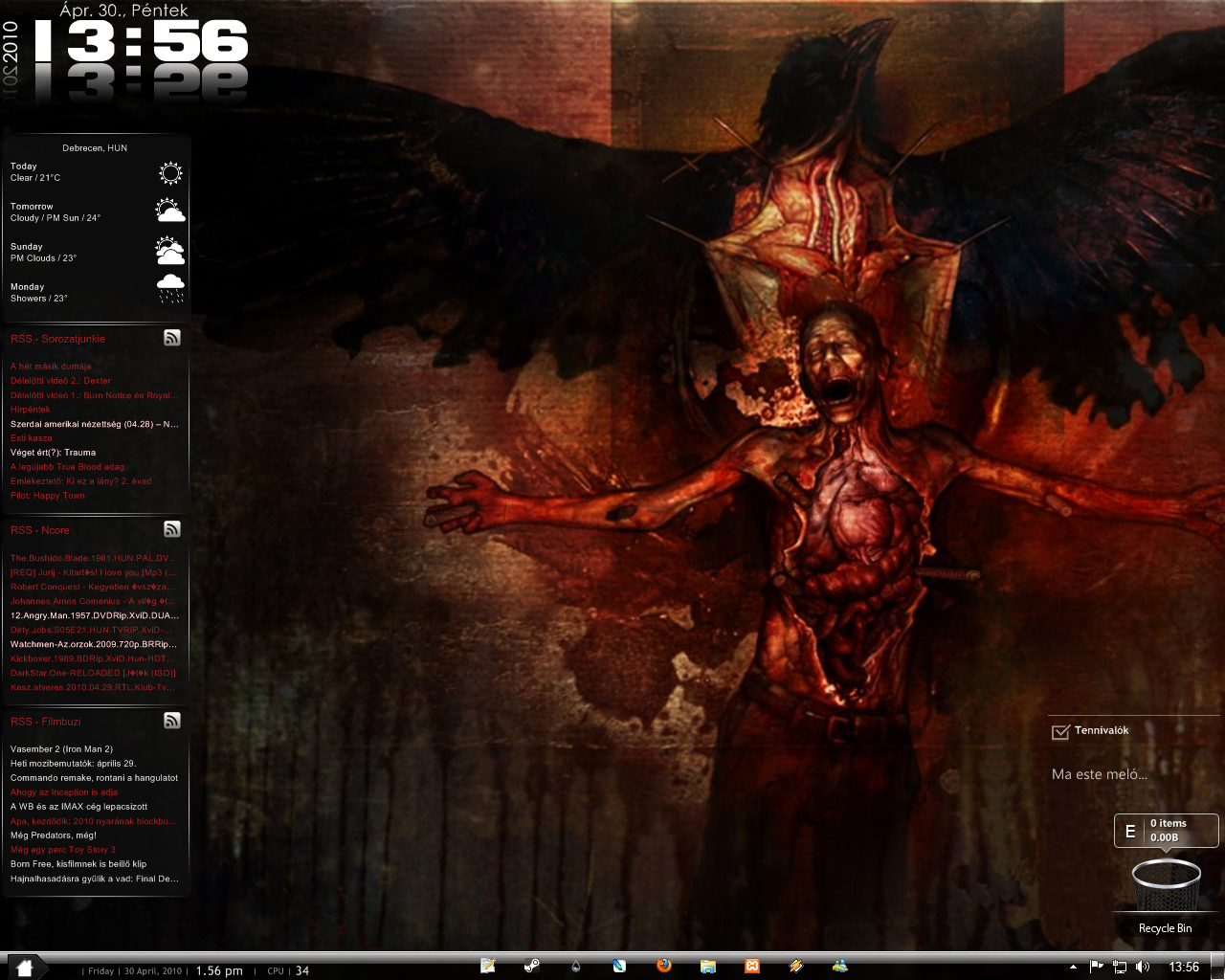The width and height of the screenshot is (1225, 980).
Task: Open 'The.Bushido.Blade.1981.HUN.PAL' entry
Action: (94, 558)
